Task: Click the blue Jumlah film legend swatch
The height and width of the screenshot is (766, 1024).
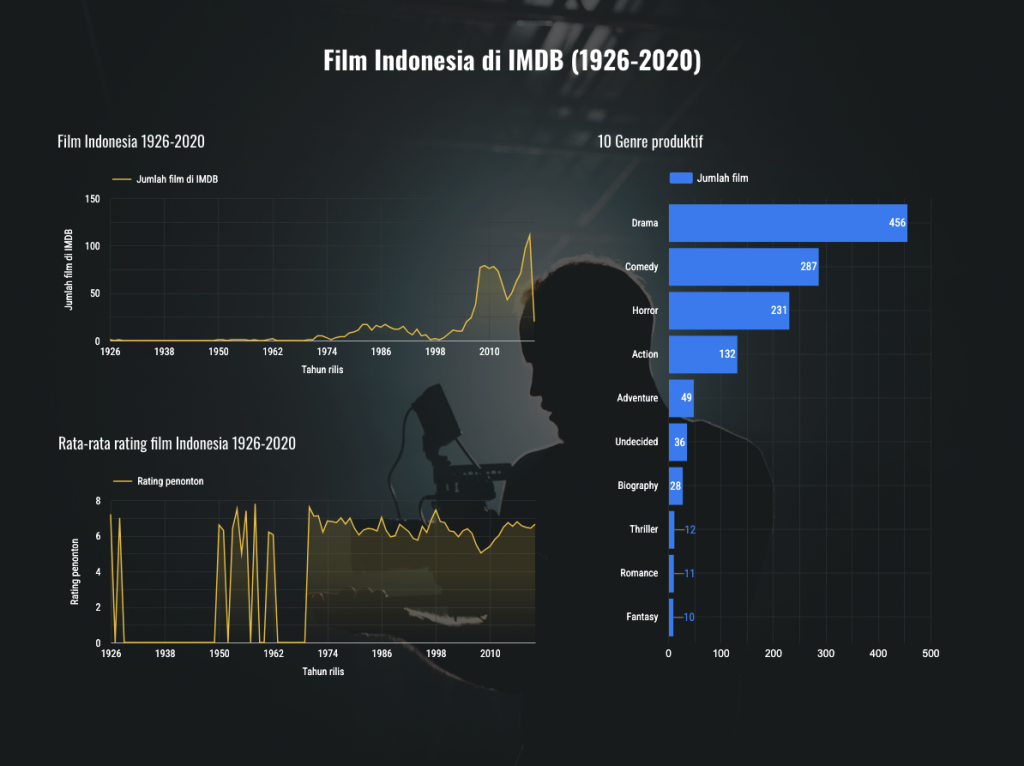Action: (x=680, y=178)
